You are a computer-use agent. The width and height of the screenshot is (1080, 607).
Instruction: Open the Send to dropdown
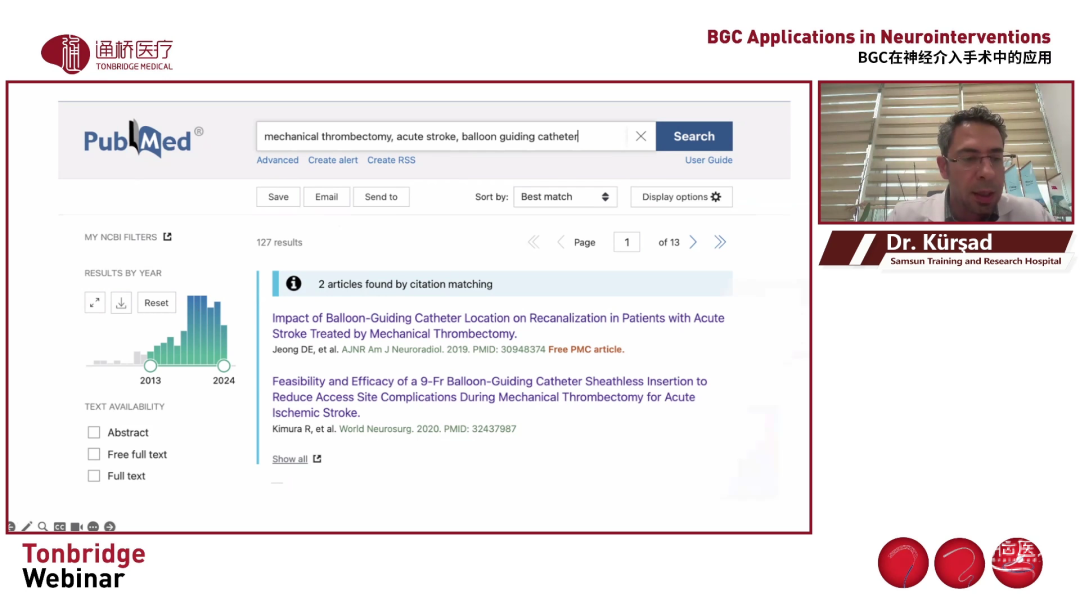pos(381,197)
